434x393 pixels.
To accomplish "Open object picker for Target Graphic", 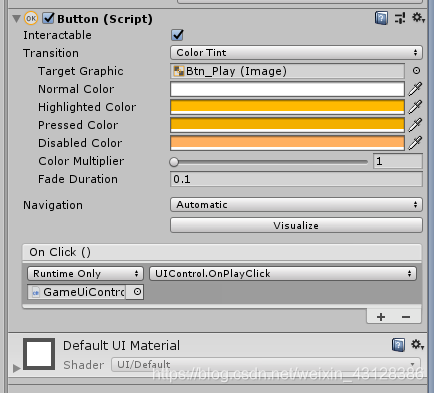I will tap(416, 71).
